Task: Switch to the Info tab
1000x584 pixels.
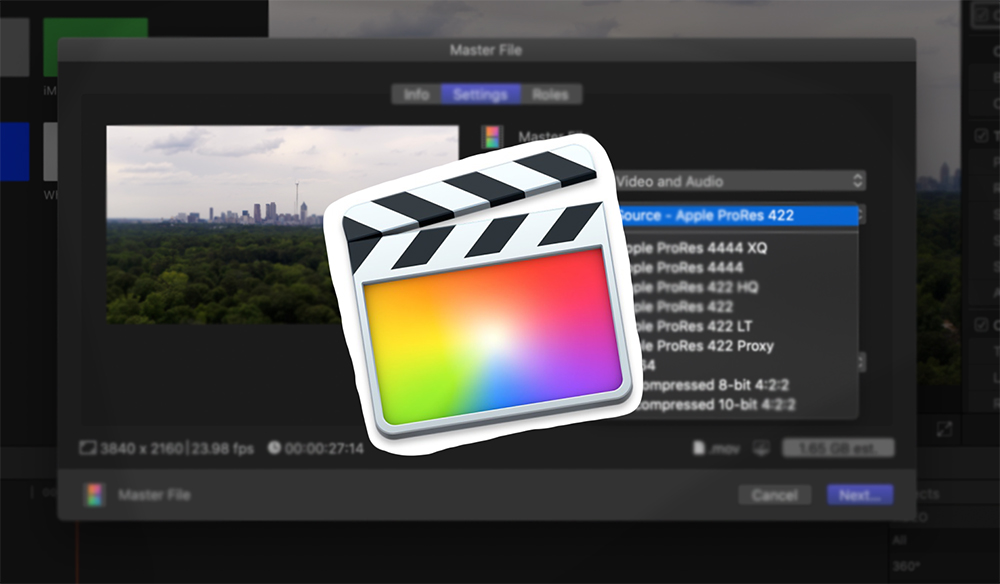Action: point(416,95)
